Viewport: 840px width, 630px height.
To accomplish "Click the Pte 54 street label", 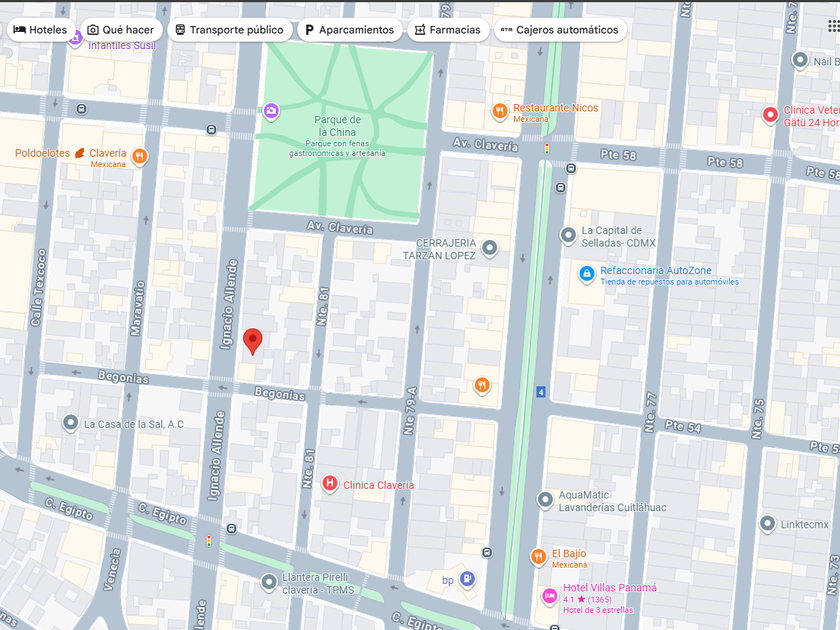I will pos(683,426).
